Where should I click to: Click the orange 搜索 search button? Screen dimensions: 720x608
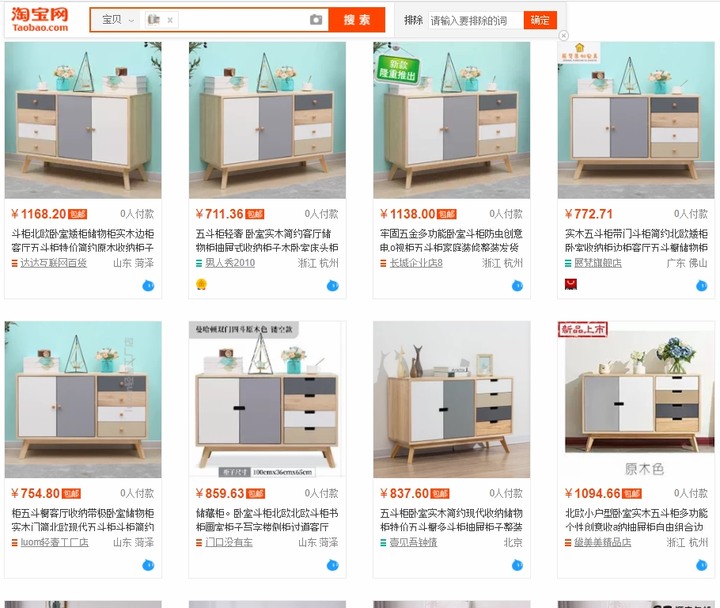click(x=357, y=20)
